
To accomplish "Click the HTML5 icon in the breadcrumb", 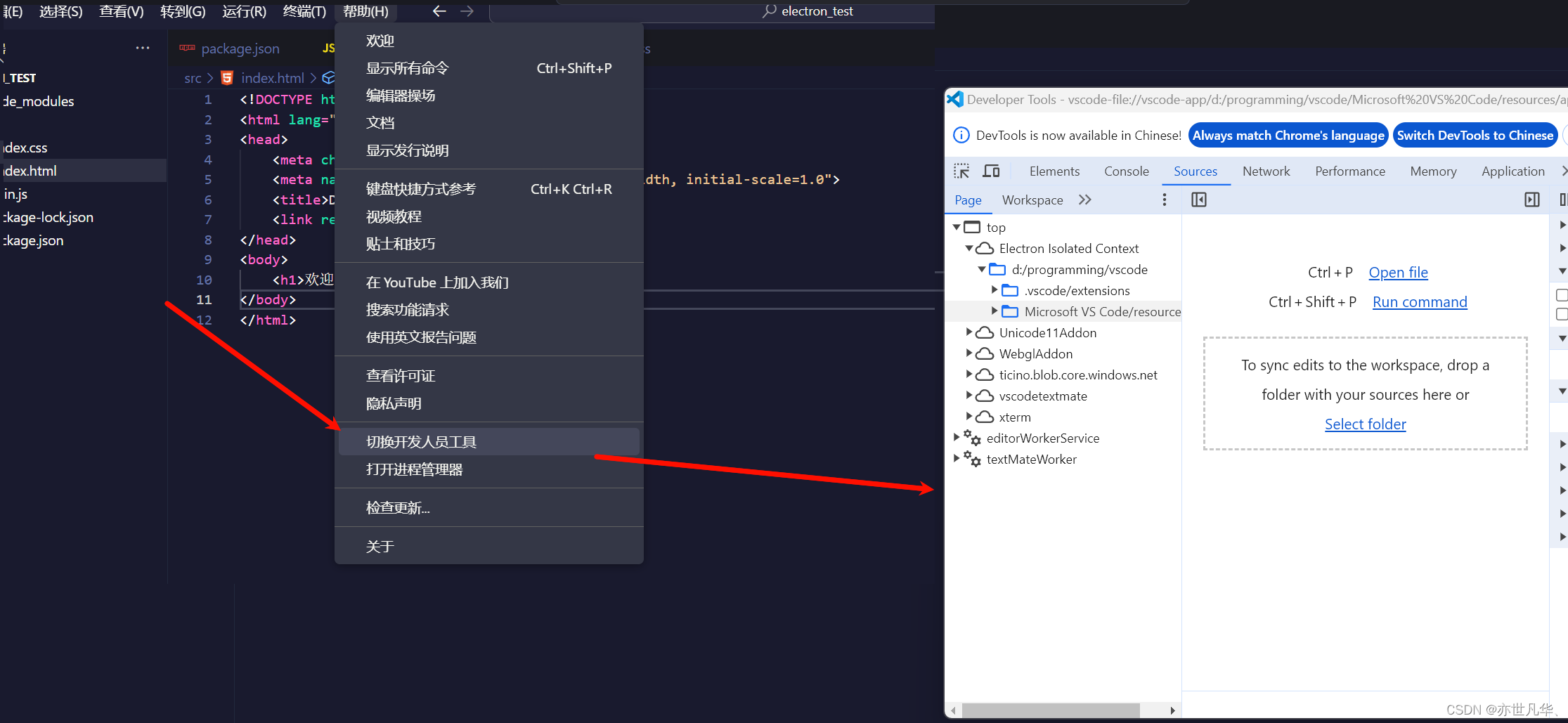I will 227,78.
